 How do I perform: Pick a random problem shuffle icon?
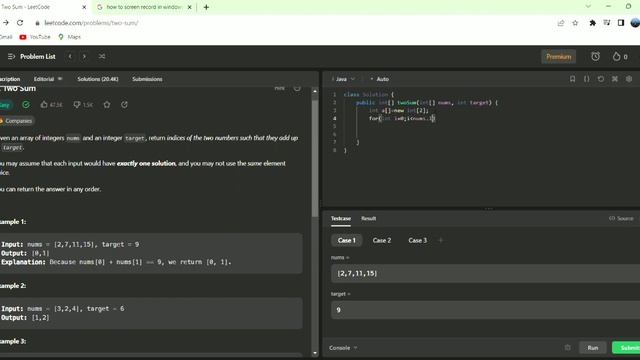102,56
